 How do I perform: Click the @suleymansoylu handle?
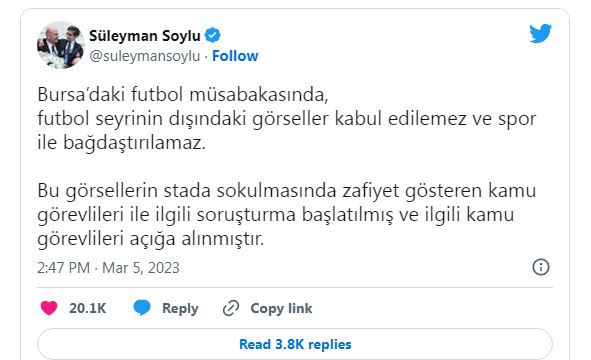tap(145, 56)
